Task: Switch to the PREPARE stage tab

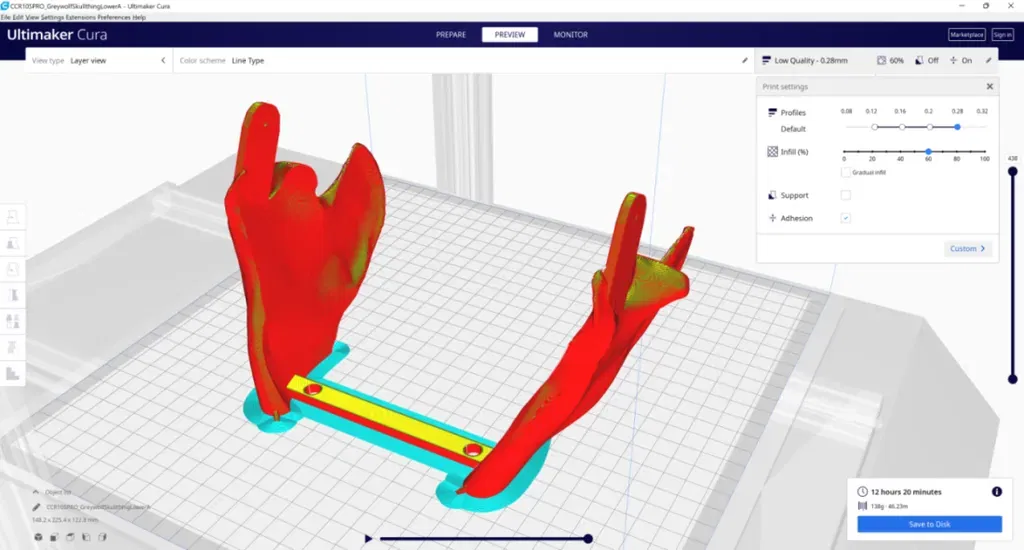Action: [451, 35]
